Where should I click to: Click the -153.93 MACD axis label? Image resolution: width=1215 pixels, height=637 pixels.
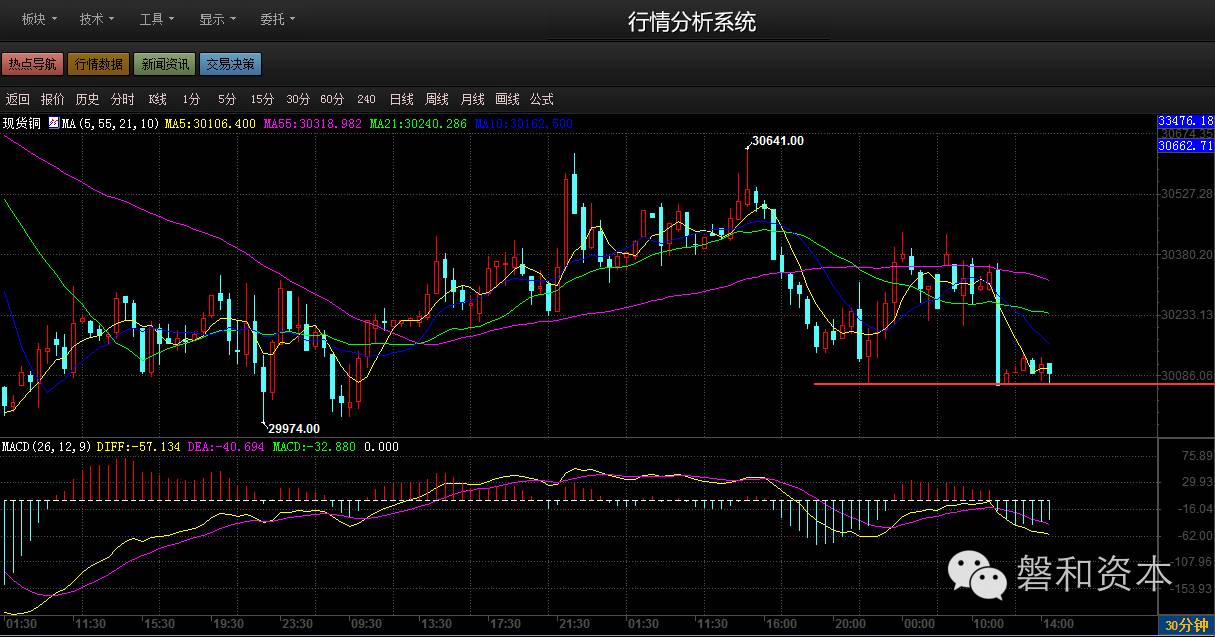click(1191, 590)
